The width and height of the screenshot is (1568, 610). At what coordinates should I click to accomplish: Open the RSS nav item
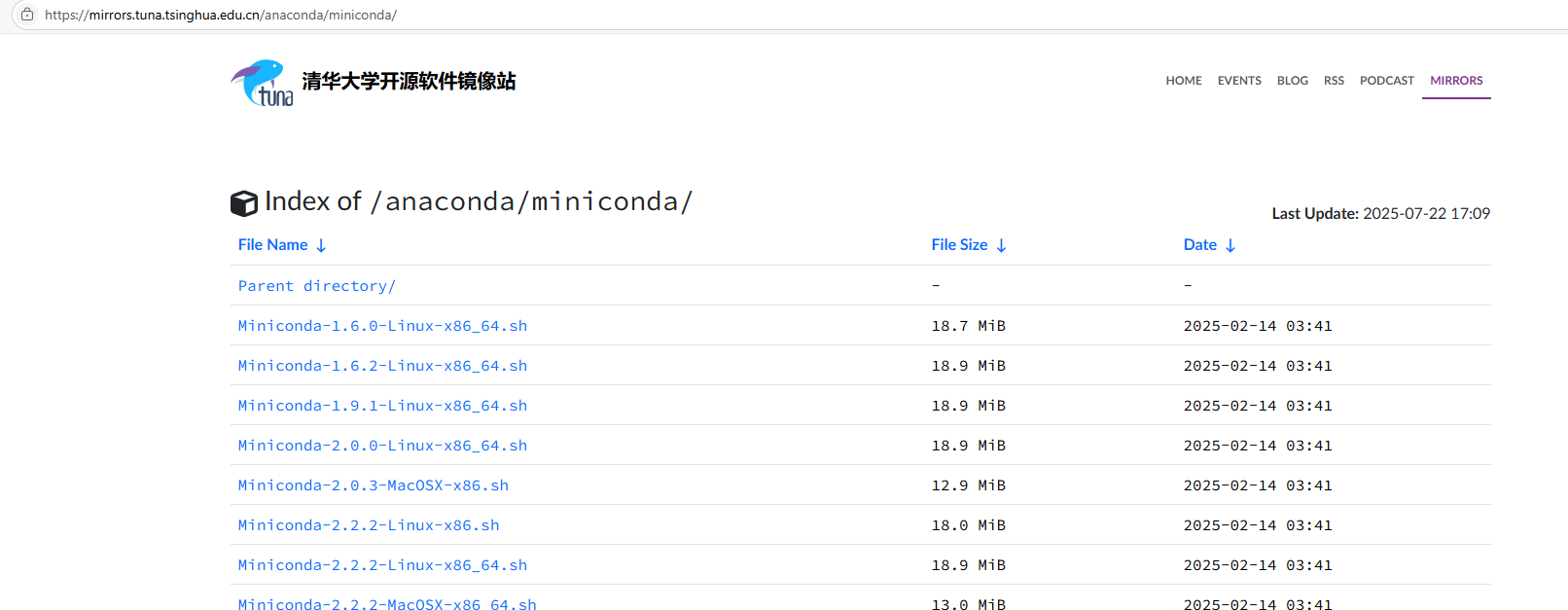[x=1334, y=81]
